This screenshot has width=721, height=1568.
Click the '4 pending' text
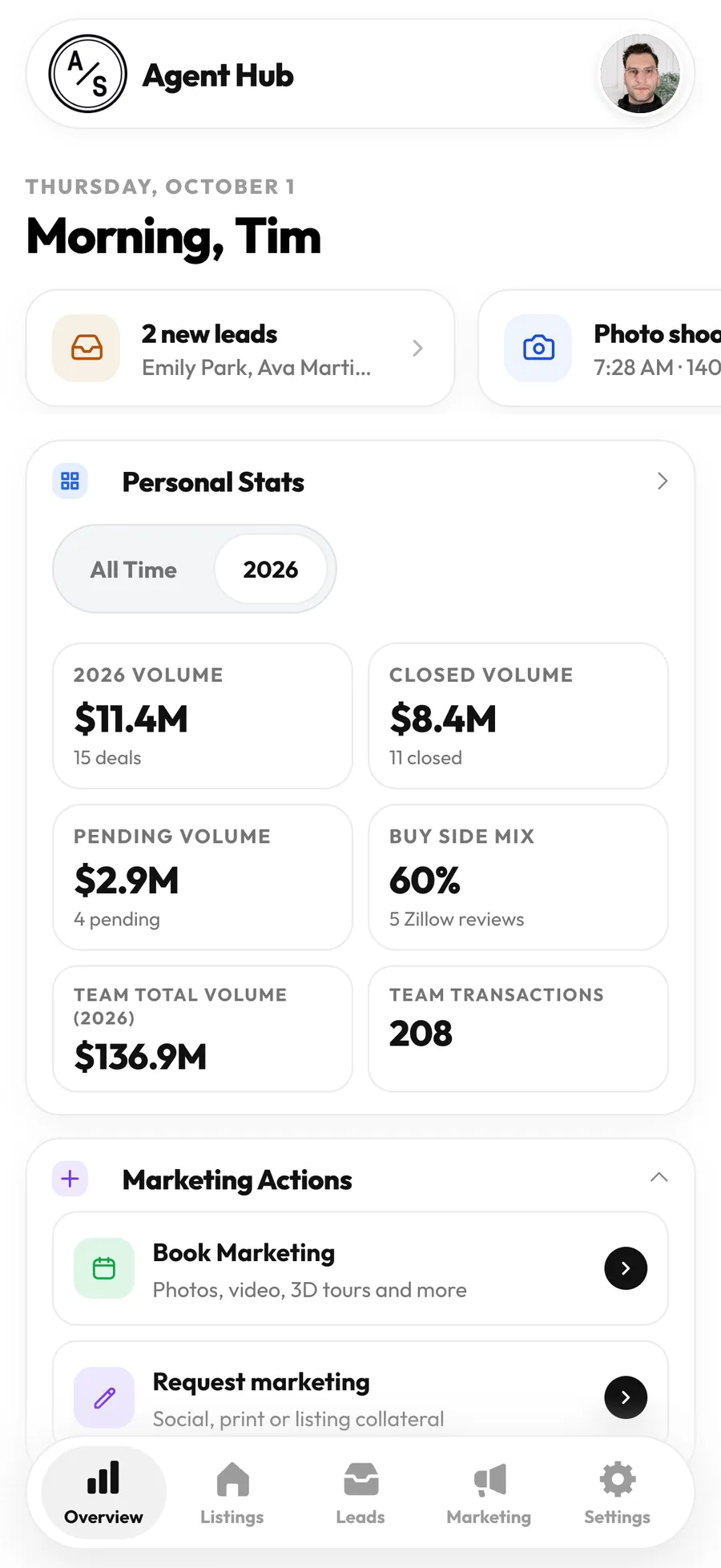pos(117,920)
